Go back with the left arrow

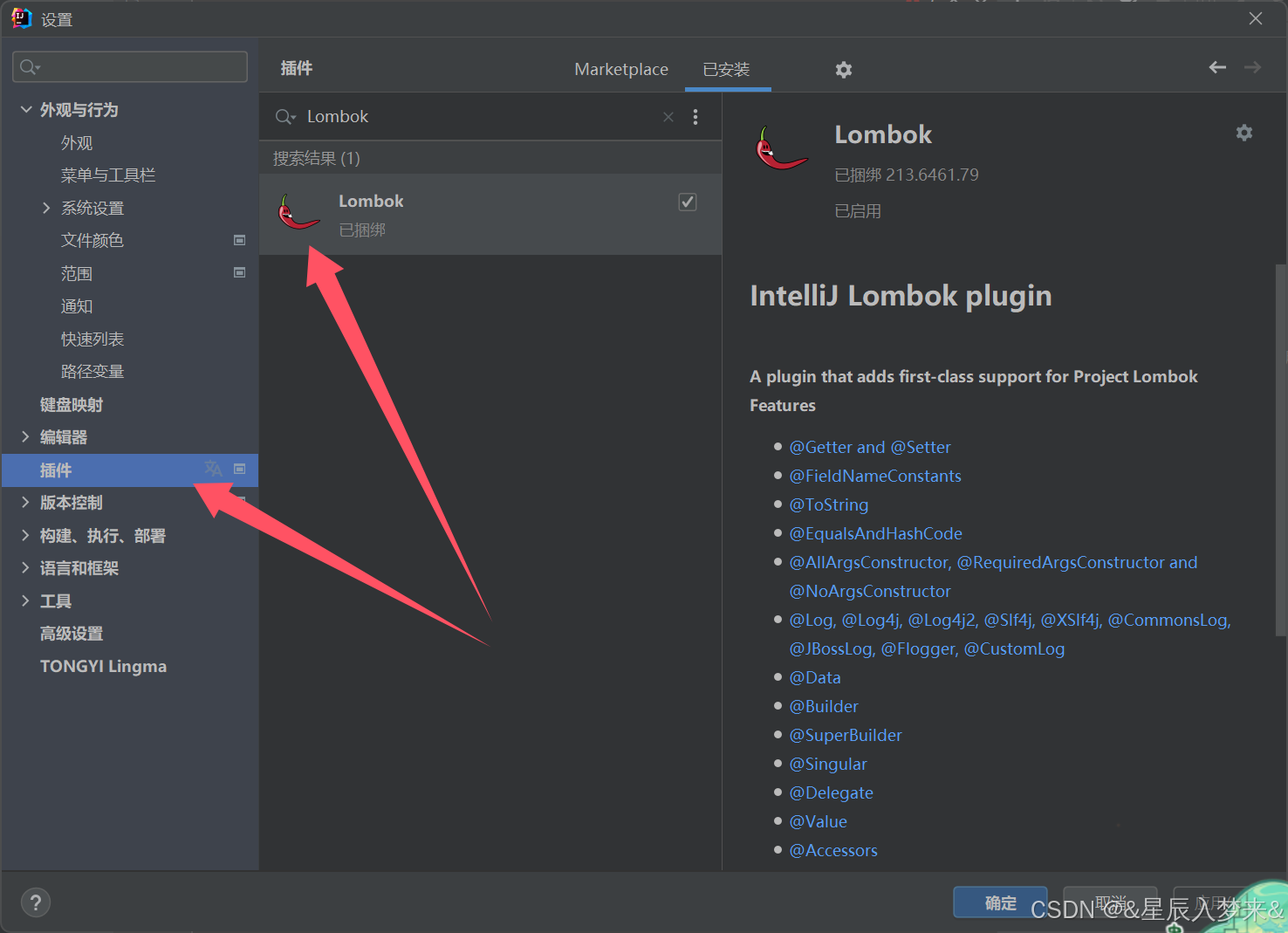tap(1217, 67)
